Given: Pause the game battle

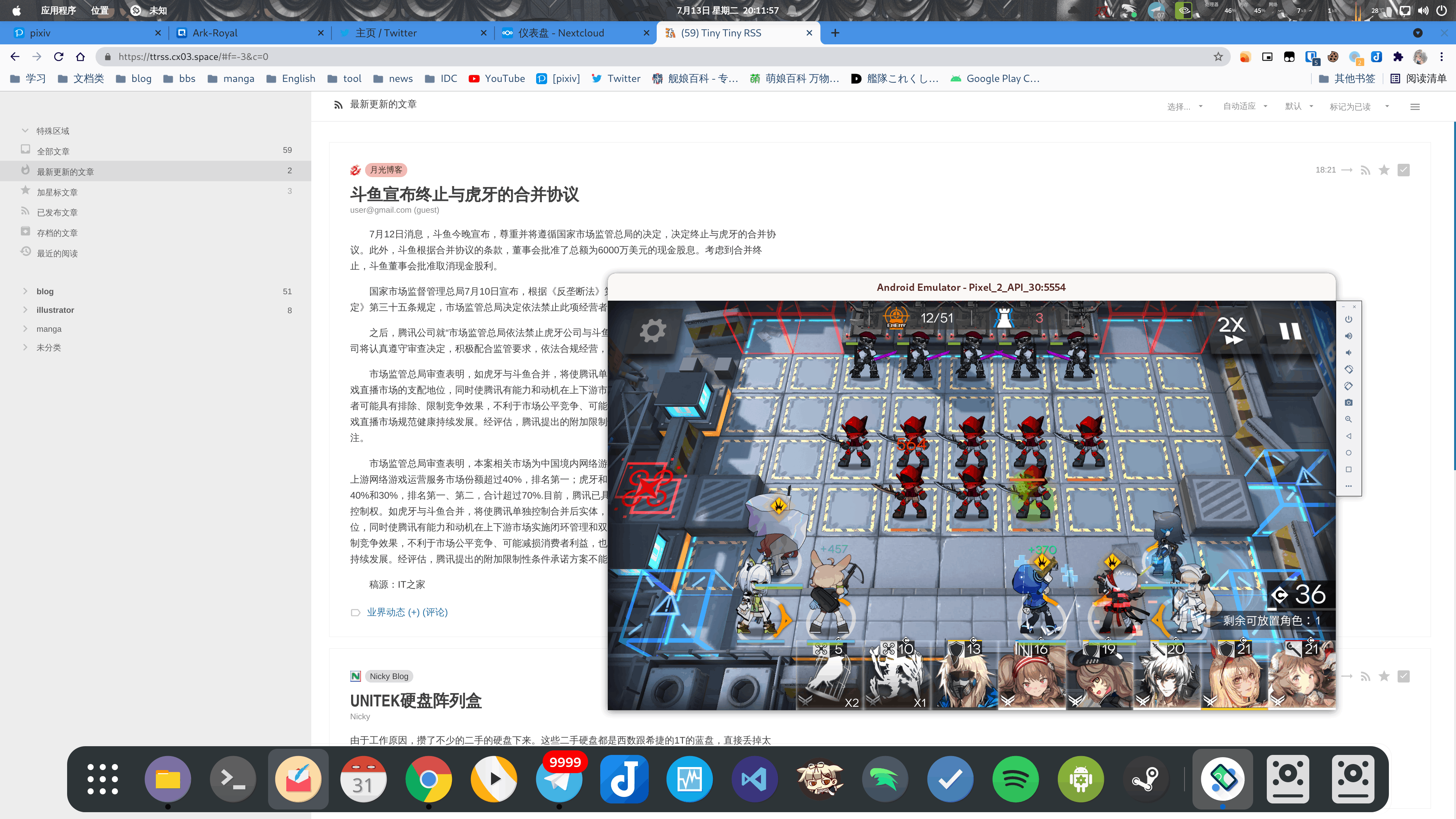Looking at the screenshot, I should coord(1290,331).
